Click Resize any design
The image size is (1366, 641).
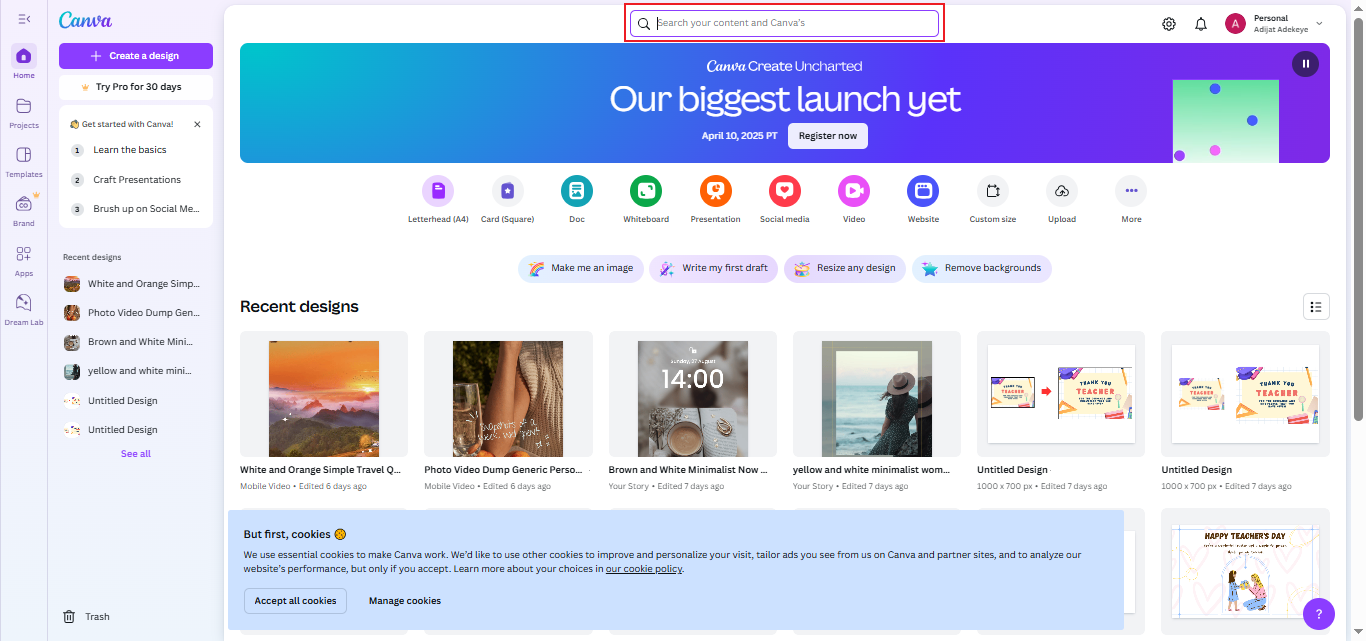point(845,268)
